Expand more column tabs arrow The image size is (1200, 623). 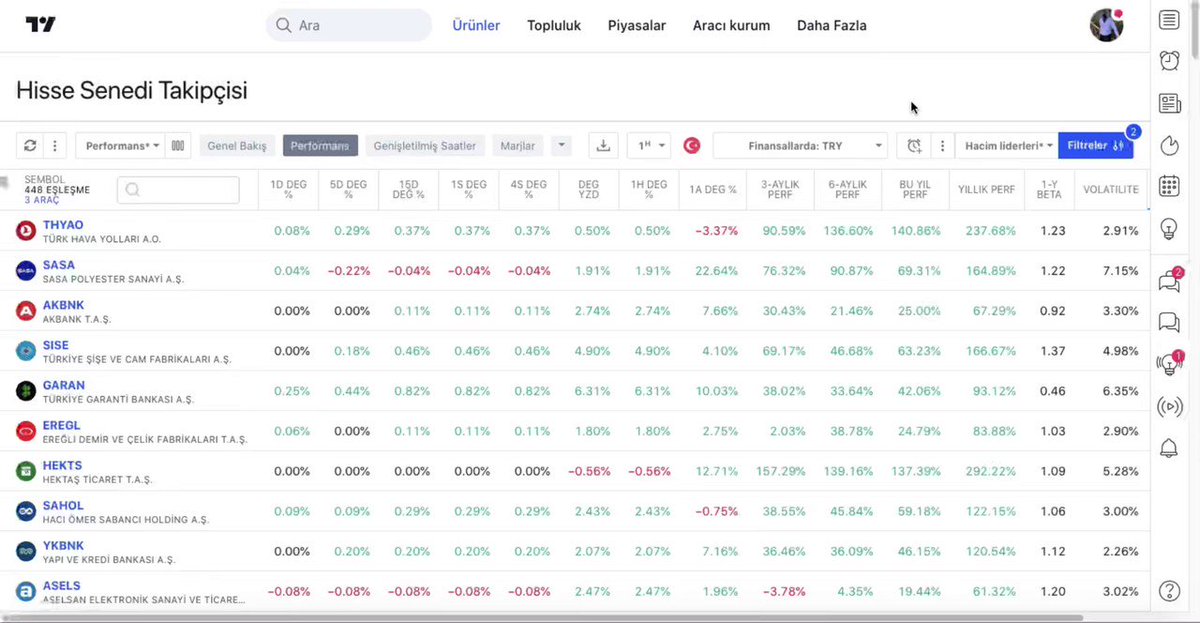562,146
